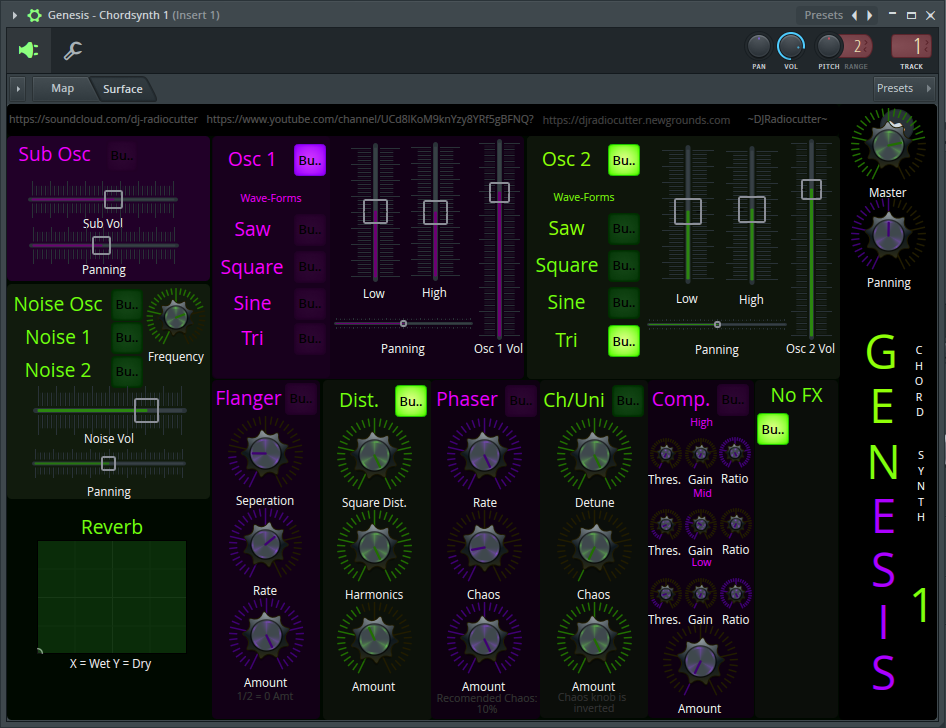This screenshot has height=728, width=946.
Task: Click the Flanger Rate knob
Action: tap(265, 544)
